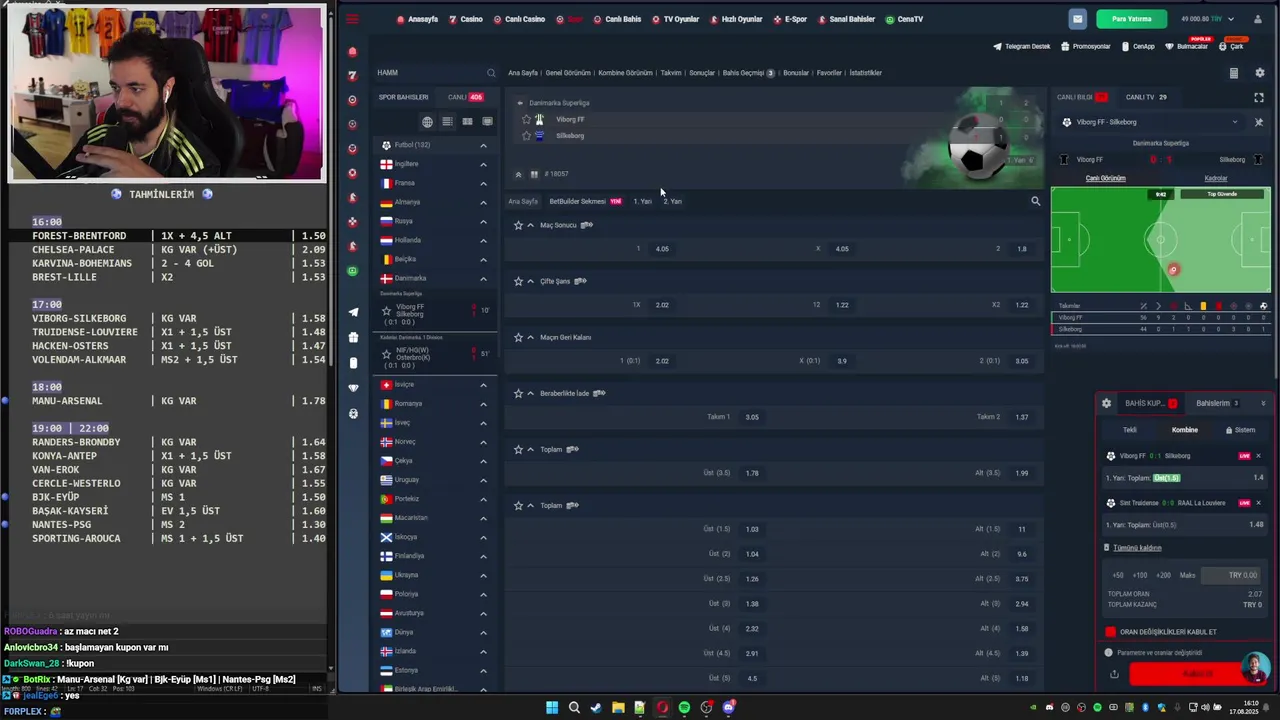The image size is (1280, 720).
Task: Open the Telegram Destek link
Action: click(x=1021, y=46)
